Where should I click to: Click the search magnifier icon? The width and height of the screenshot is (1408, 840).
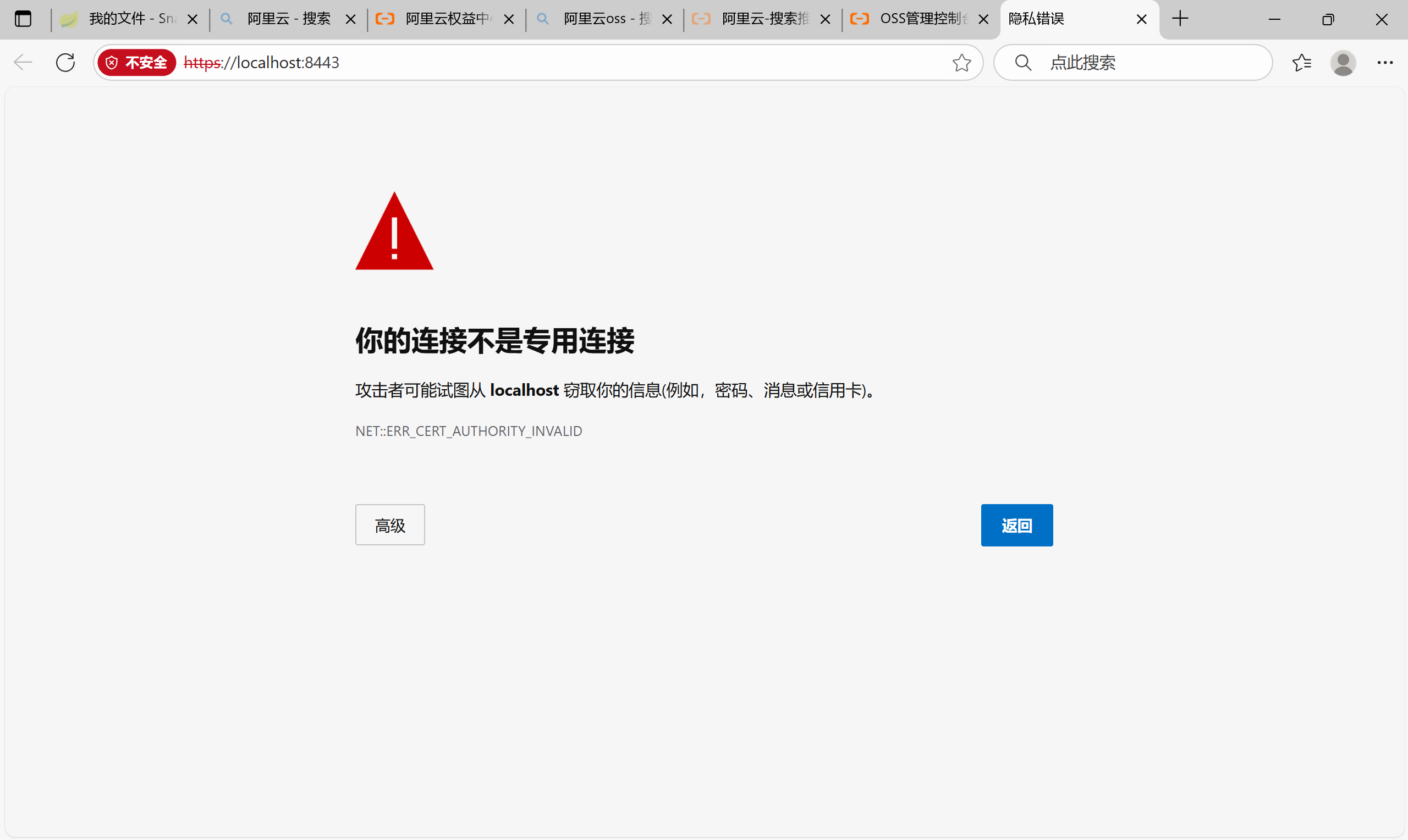(x=1023, y=62)
